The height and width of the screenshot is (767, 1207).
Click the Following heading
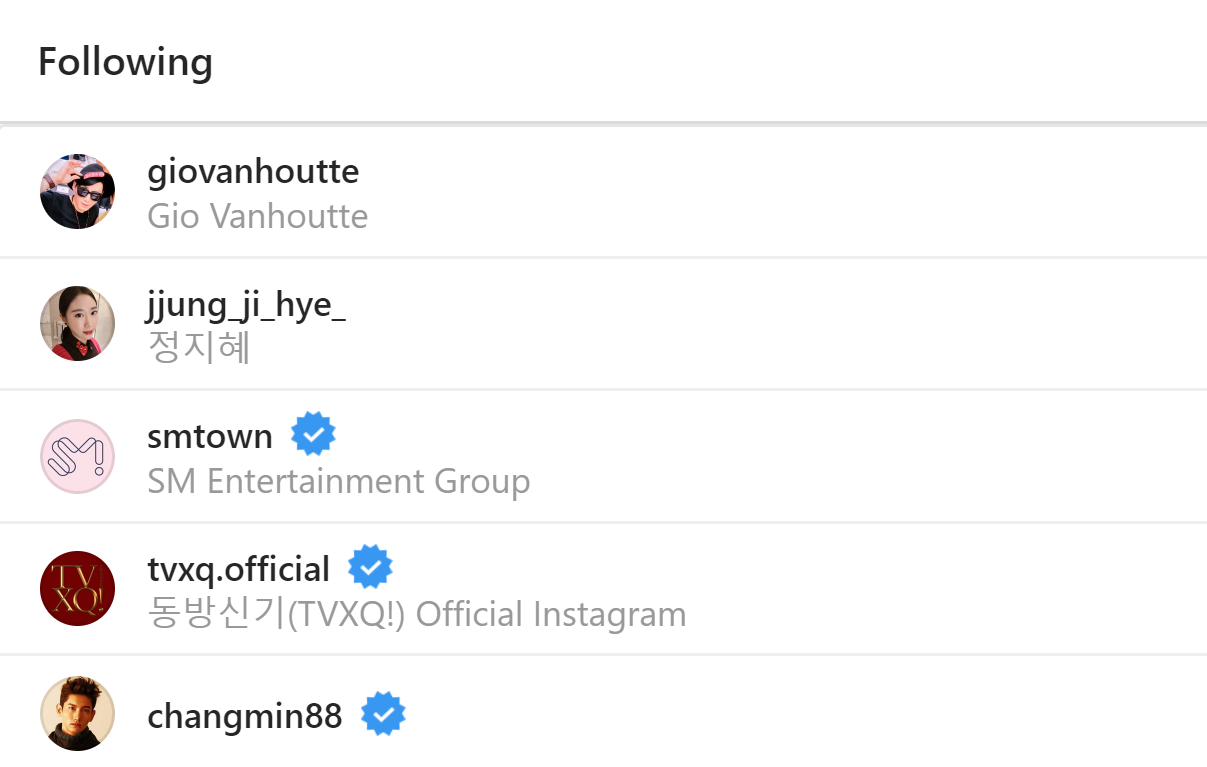pos(125,62)
